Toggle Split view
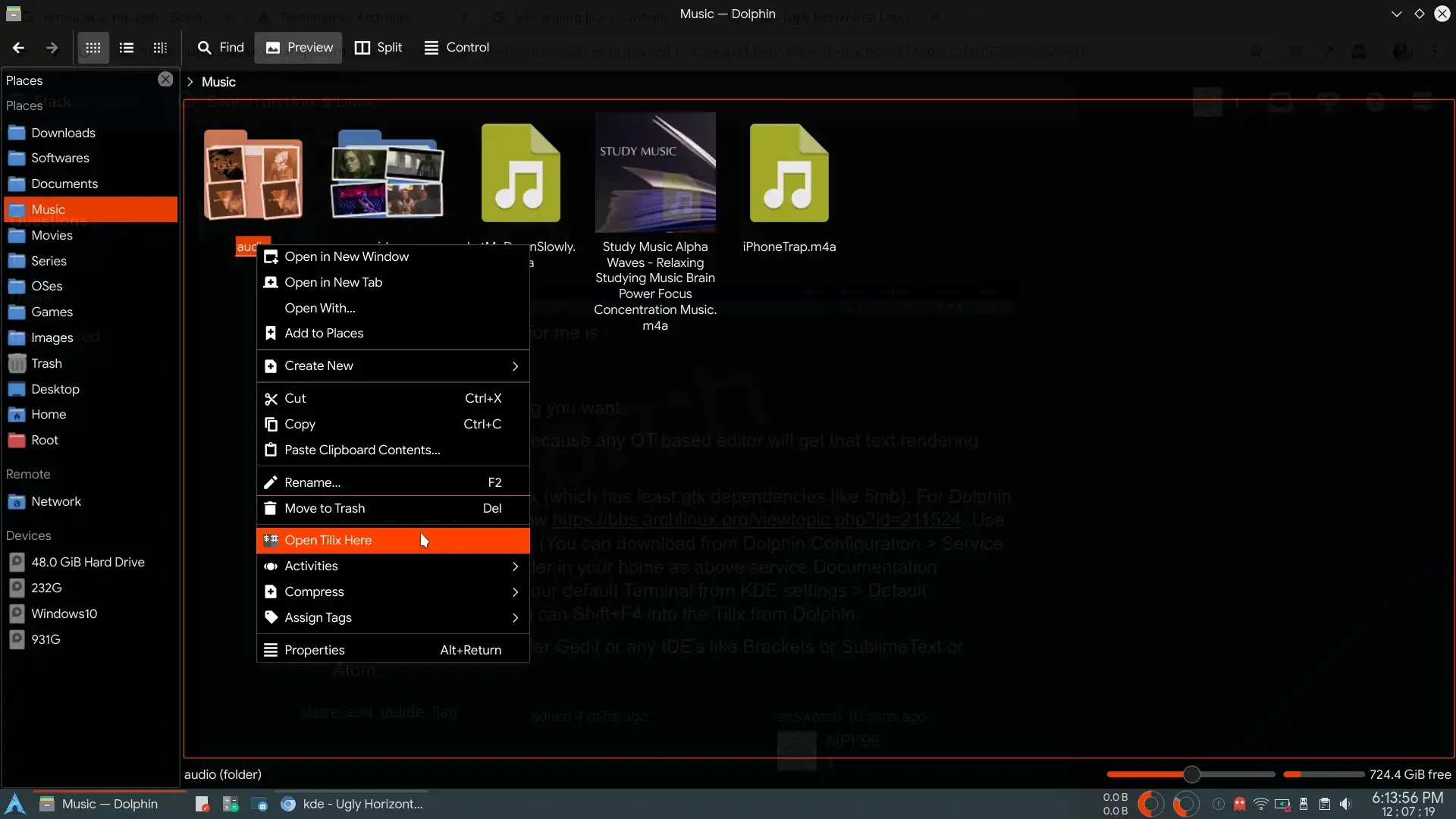This screenshot has width=1456, height=819. click(378, 48)
